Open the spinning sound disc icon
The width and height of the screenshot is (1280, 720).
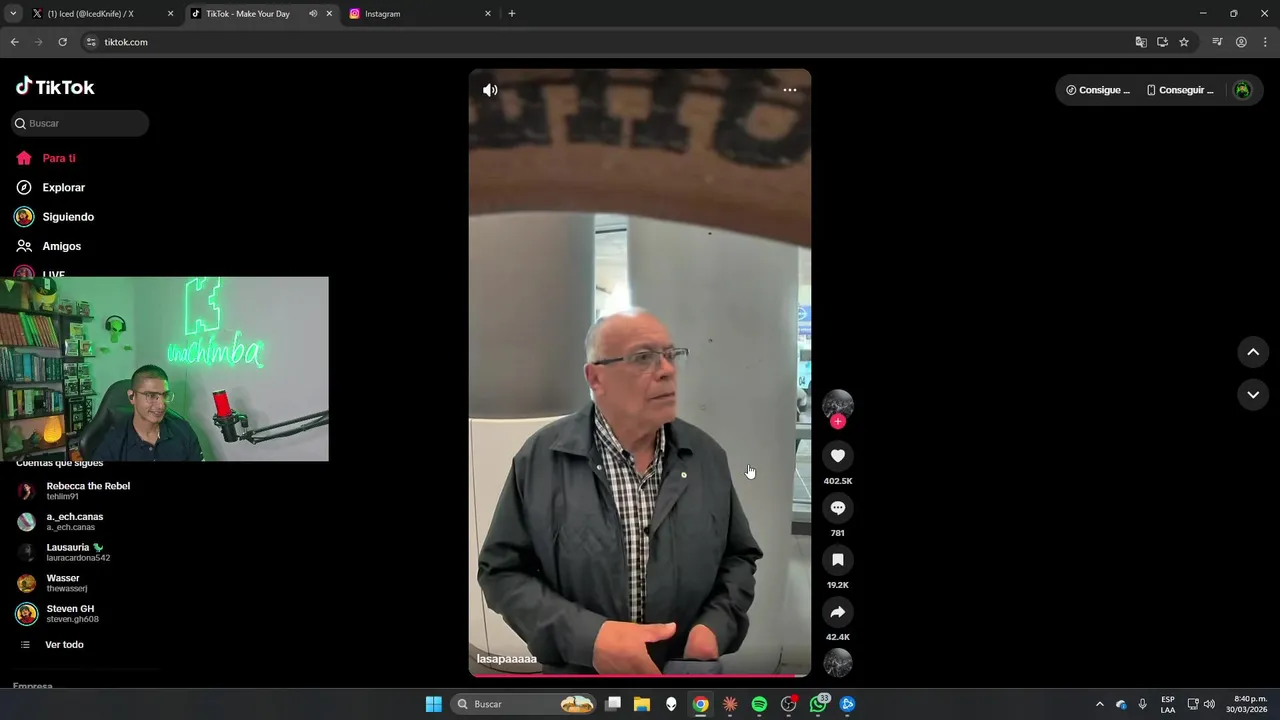[838, 662]
